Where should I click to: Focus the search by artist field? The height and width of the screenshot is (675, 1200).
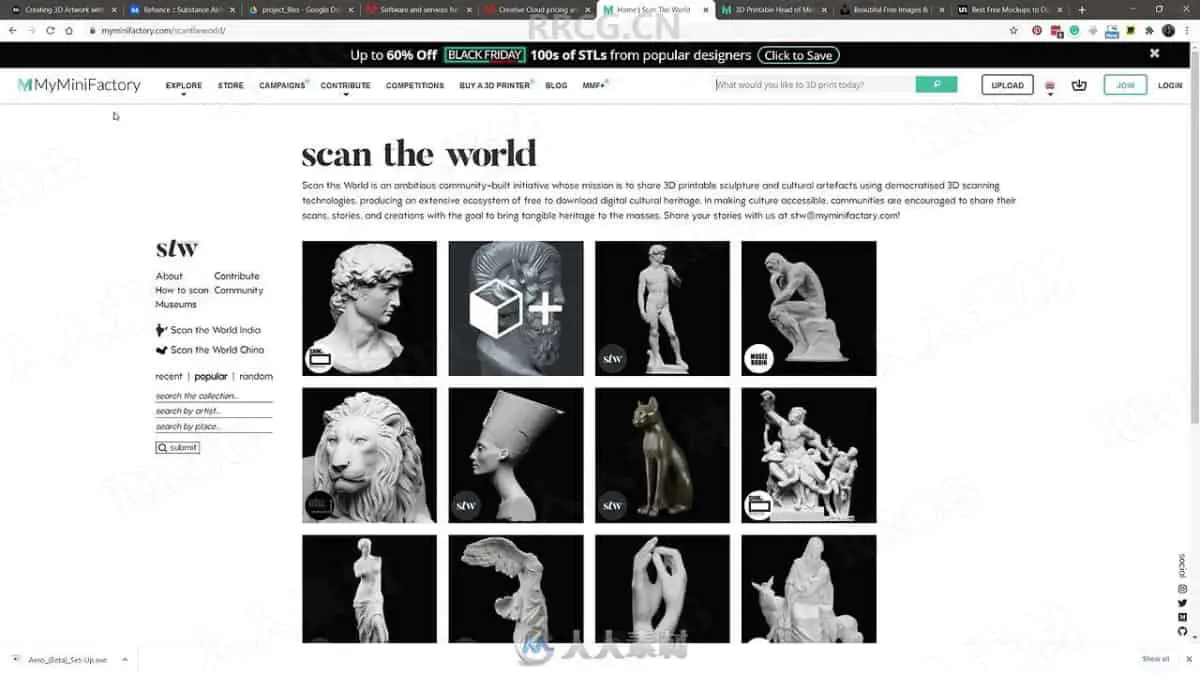(x=213, y=411)
